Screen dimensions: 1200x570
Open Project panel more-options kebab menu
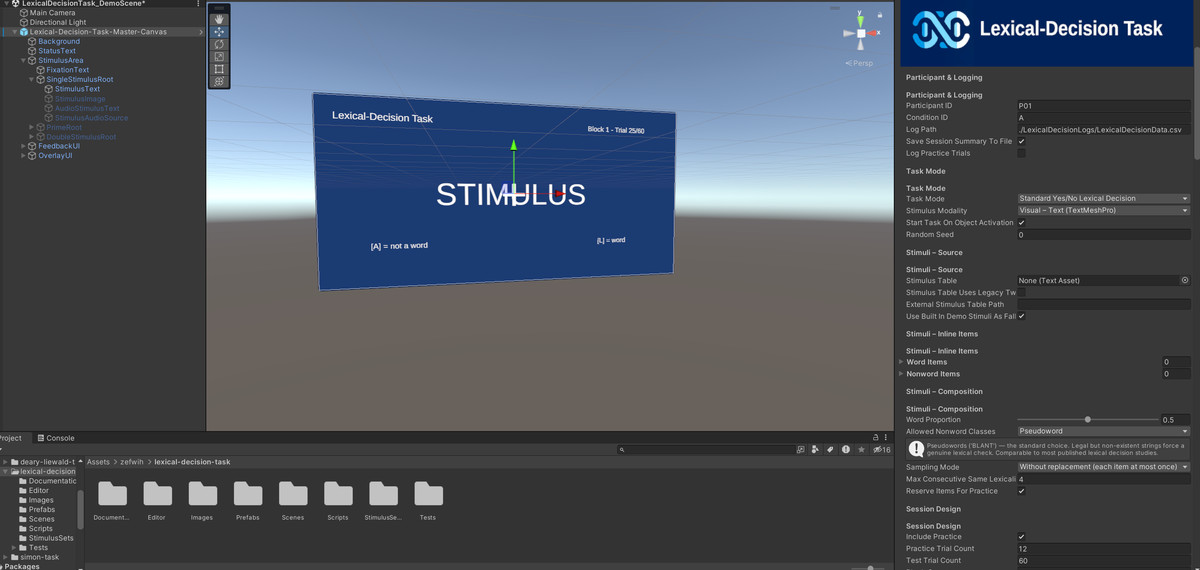[886, 437]
